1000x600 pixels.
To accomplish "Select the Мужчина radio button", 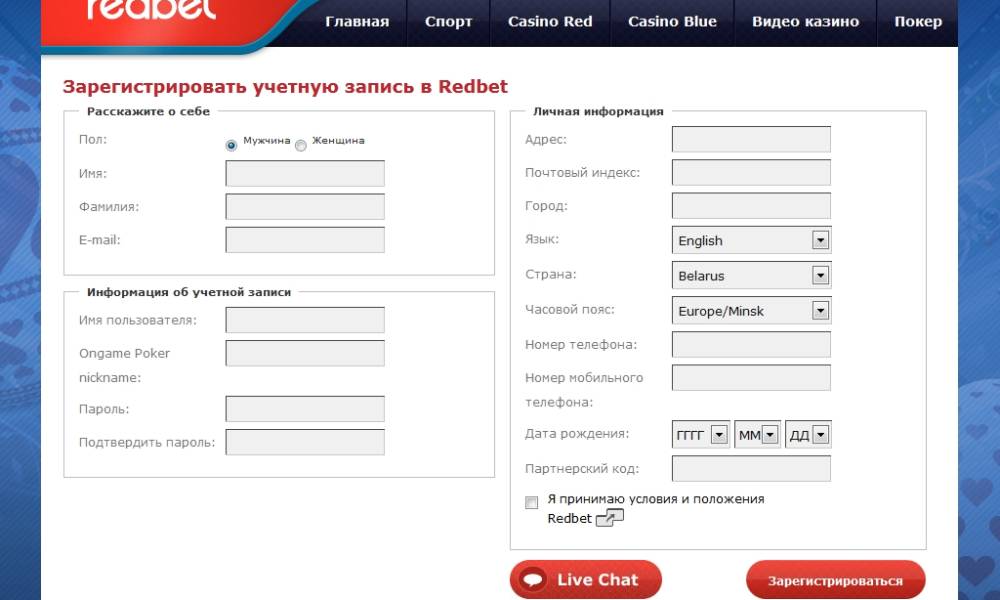I will [x=232, y=145].
